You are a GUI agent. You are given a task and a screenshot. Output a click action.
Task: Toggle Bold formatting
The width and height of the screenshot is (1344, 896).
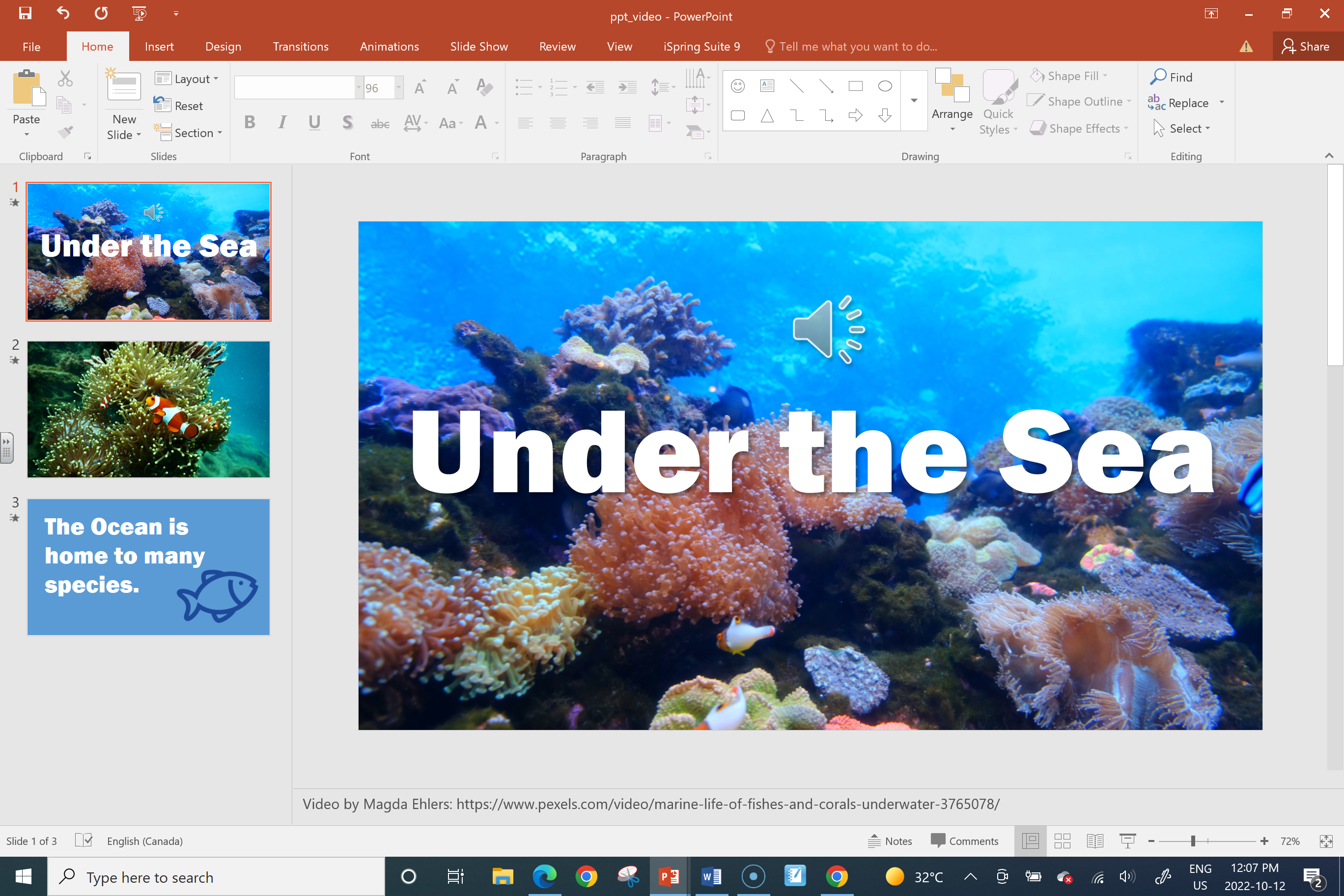click(250, 122)
